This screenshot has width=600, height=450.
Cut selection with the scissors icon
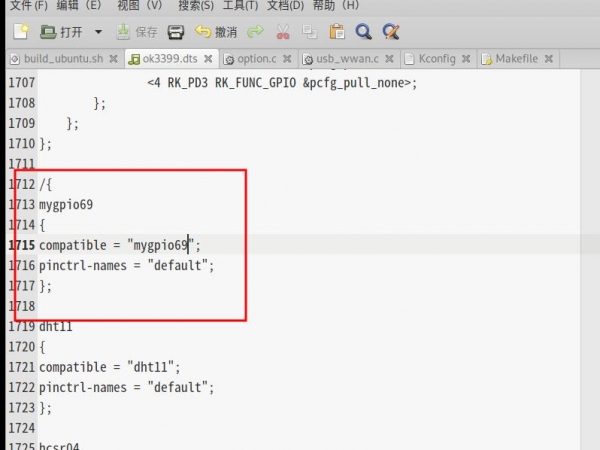(x=283, y=32)
